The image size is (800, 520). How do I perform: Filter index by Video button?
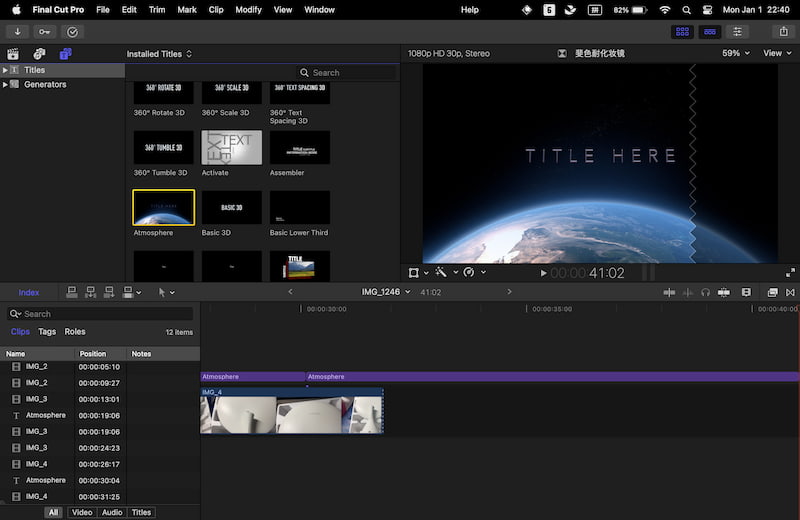tap(82, 512)
